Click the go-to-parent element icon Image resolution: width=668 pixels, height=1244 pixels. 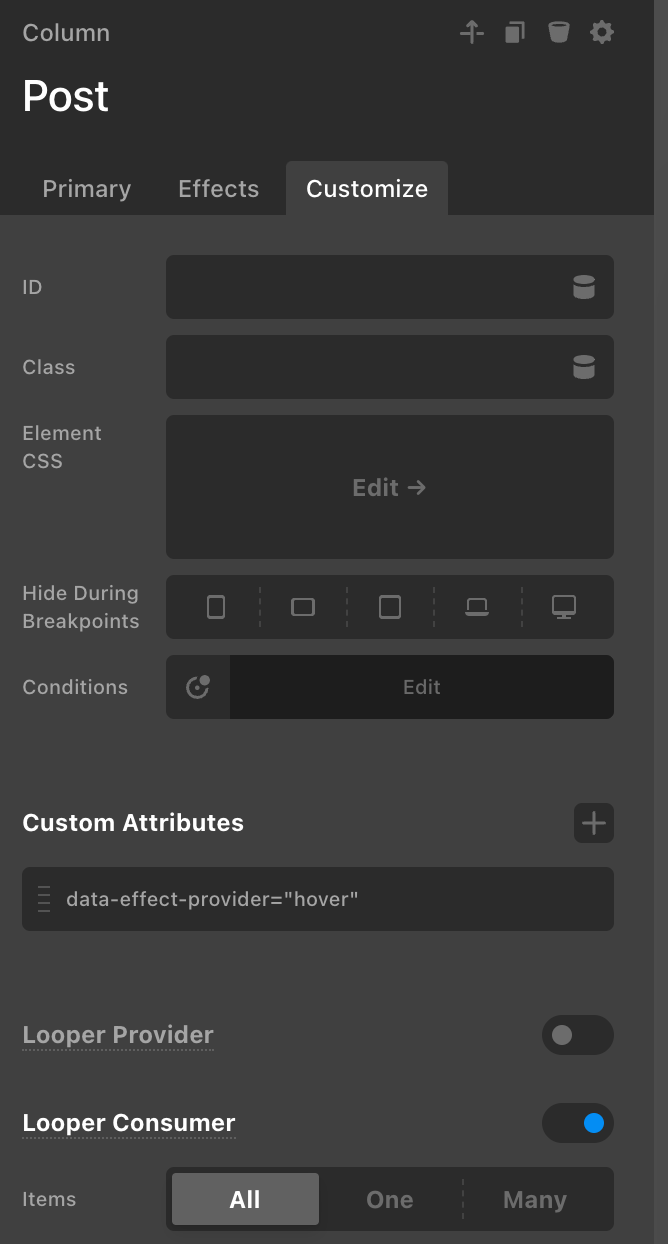pyautogui.click(x=472, y=33)
